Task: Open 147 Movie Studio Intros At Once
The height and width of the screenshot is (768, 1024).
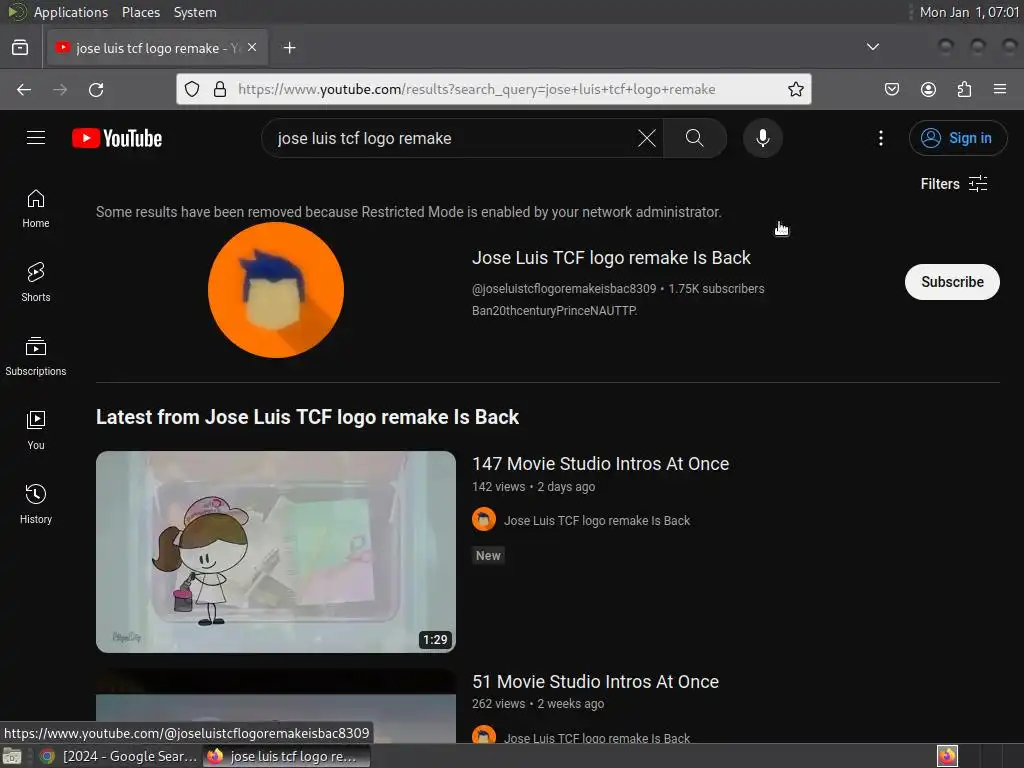Action: (x=600, y=464)
